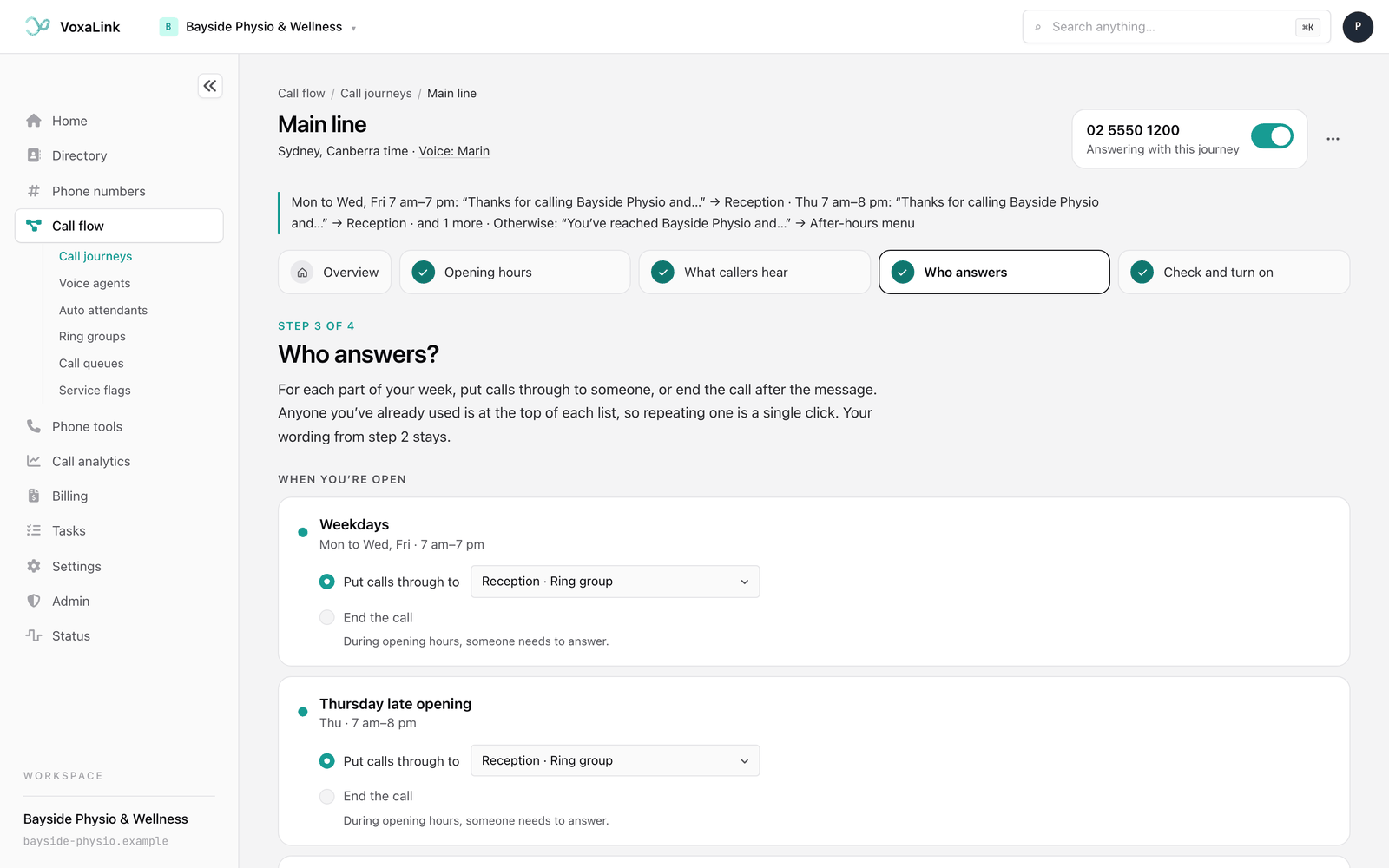
Task: Click the Admin shield icon
Action: [x=34, y=601]
